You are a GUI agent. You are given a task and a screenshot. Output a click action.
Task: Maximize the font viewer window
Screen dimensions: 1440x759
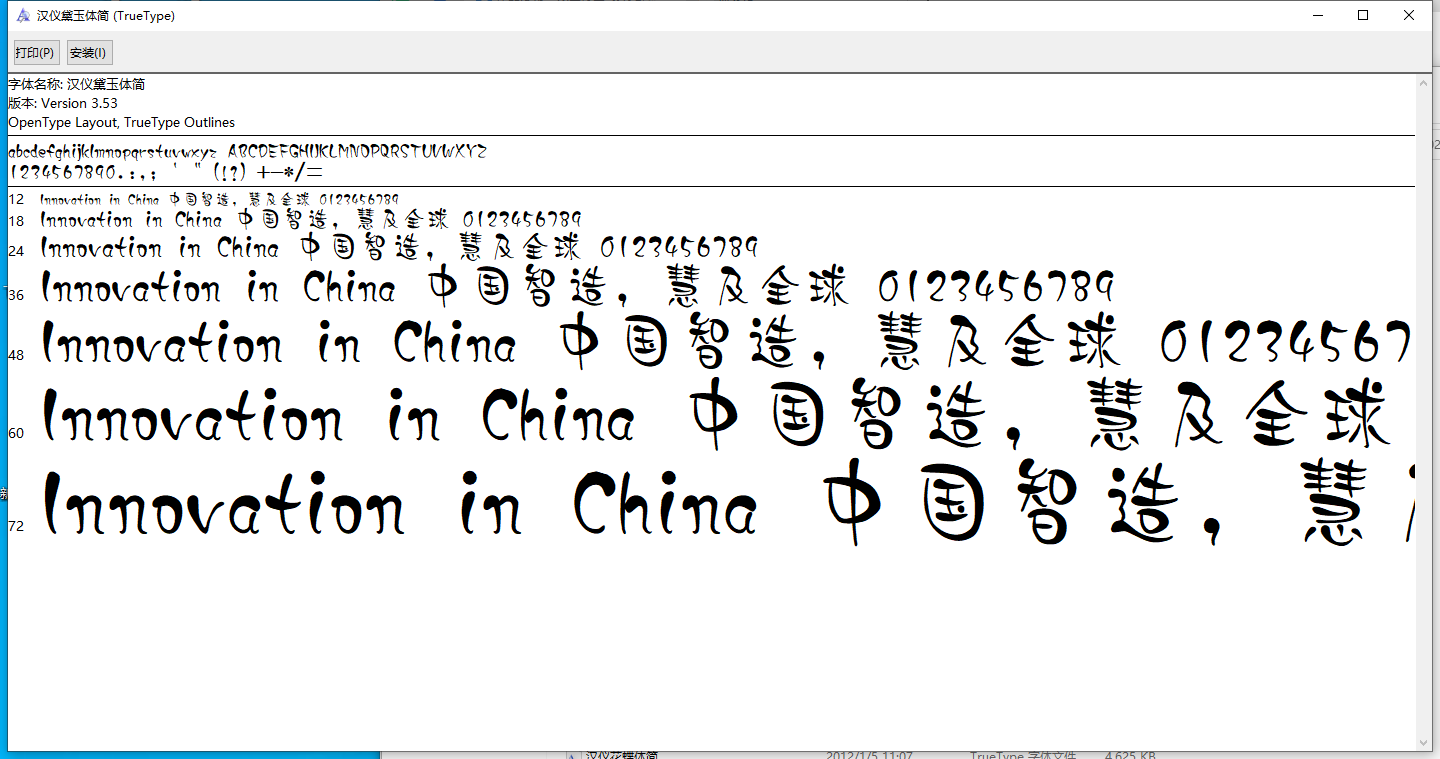point(1363,15)
